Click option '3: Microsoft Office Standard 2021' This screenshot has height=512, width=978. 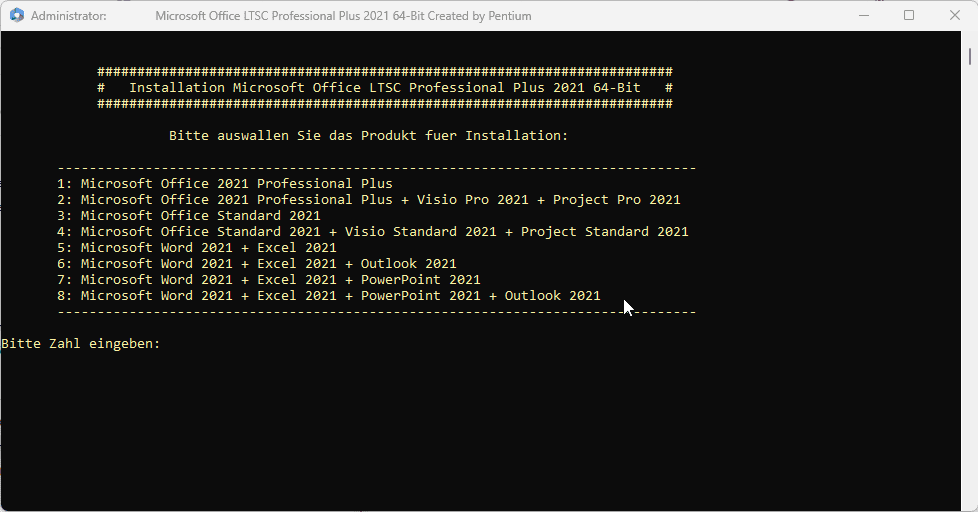point(189,216)
